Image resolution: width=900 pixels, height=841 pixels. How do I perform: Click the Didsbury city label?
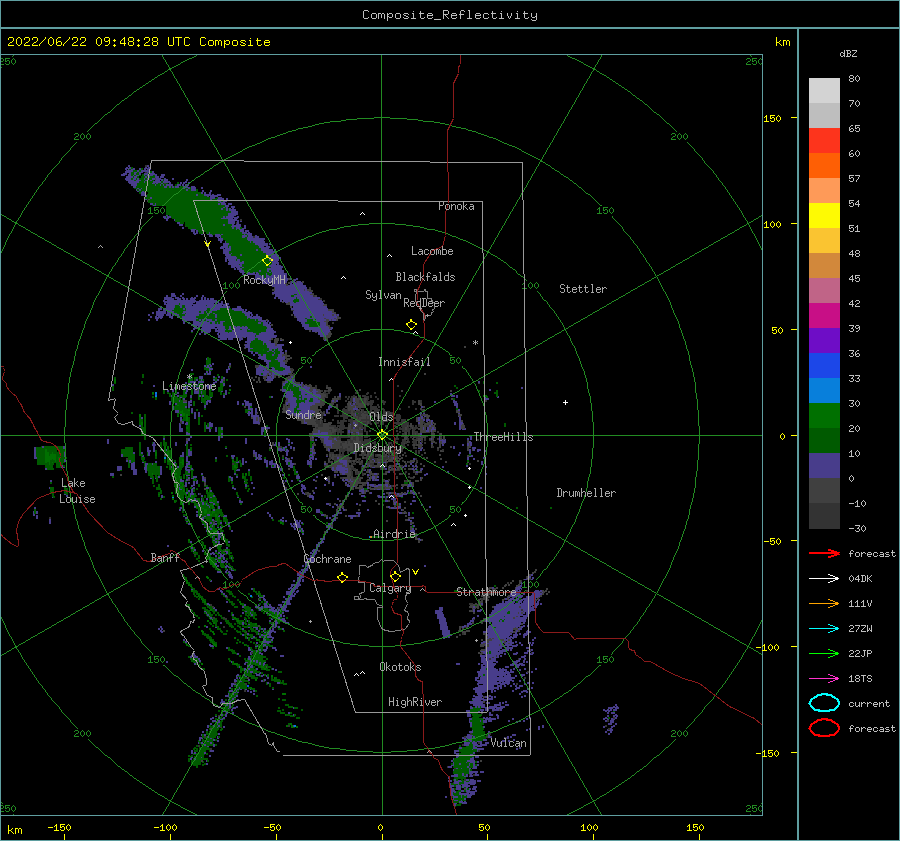click(x=378, y=448)
